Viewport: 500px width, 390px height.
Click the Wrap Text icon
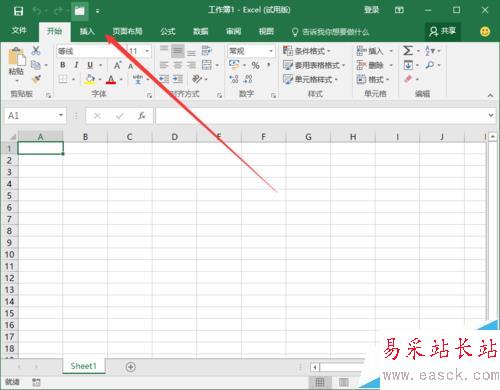click(207, 51)
